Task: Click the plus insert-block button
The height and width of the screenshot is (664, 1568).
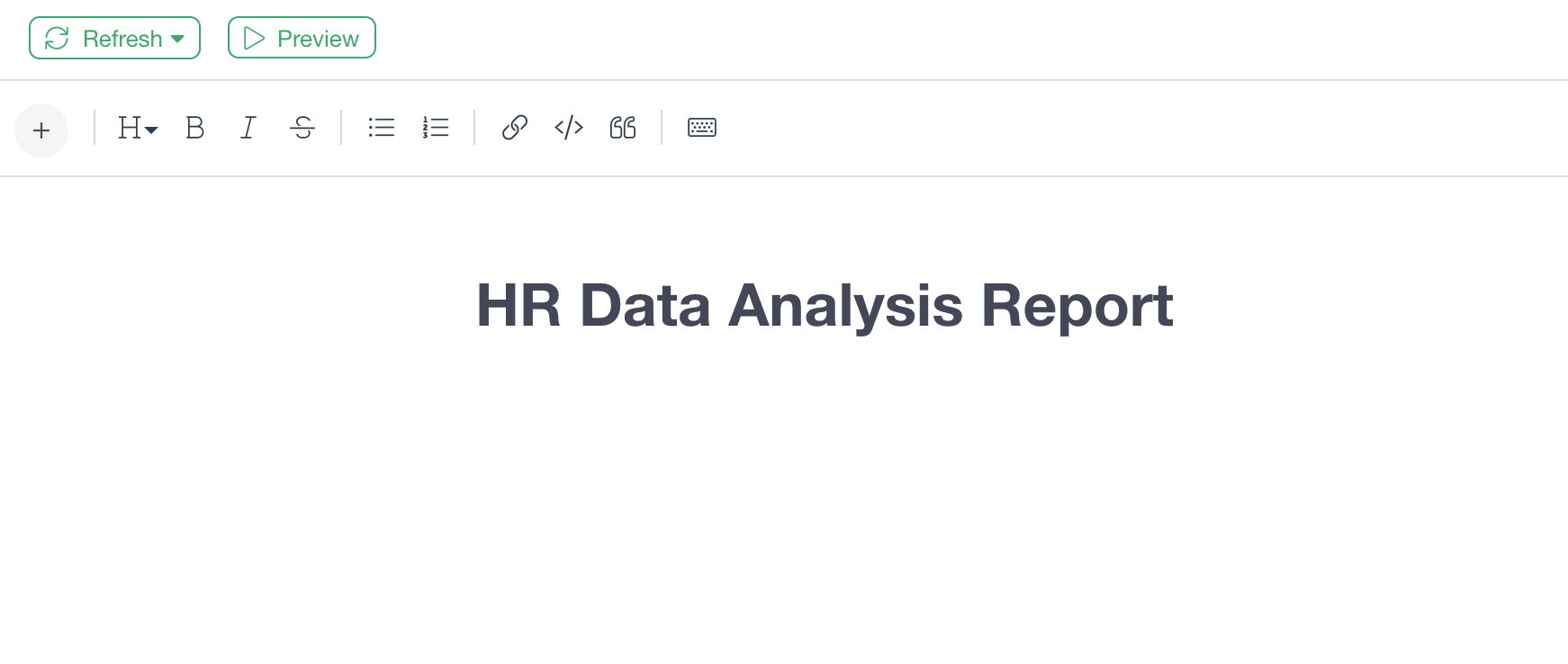Action: (41, 130)
